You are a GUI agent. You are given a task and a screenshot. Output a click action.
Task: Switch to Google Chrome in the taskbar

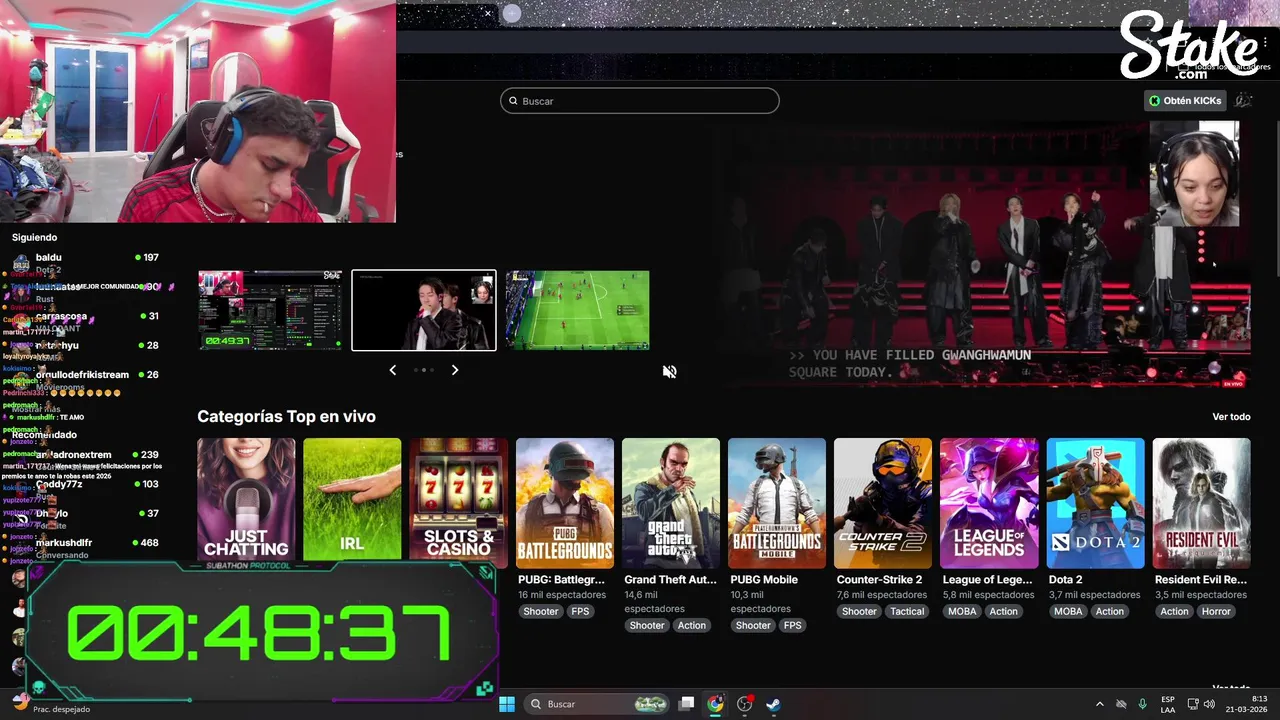(715, 704)
